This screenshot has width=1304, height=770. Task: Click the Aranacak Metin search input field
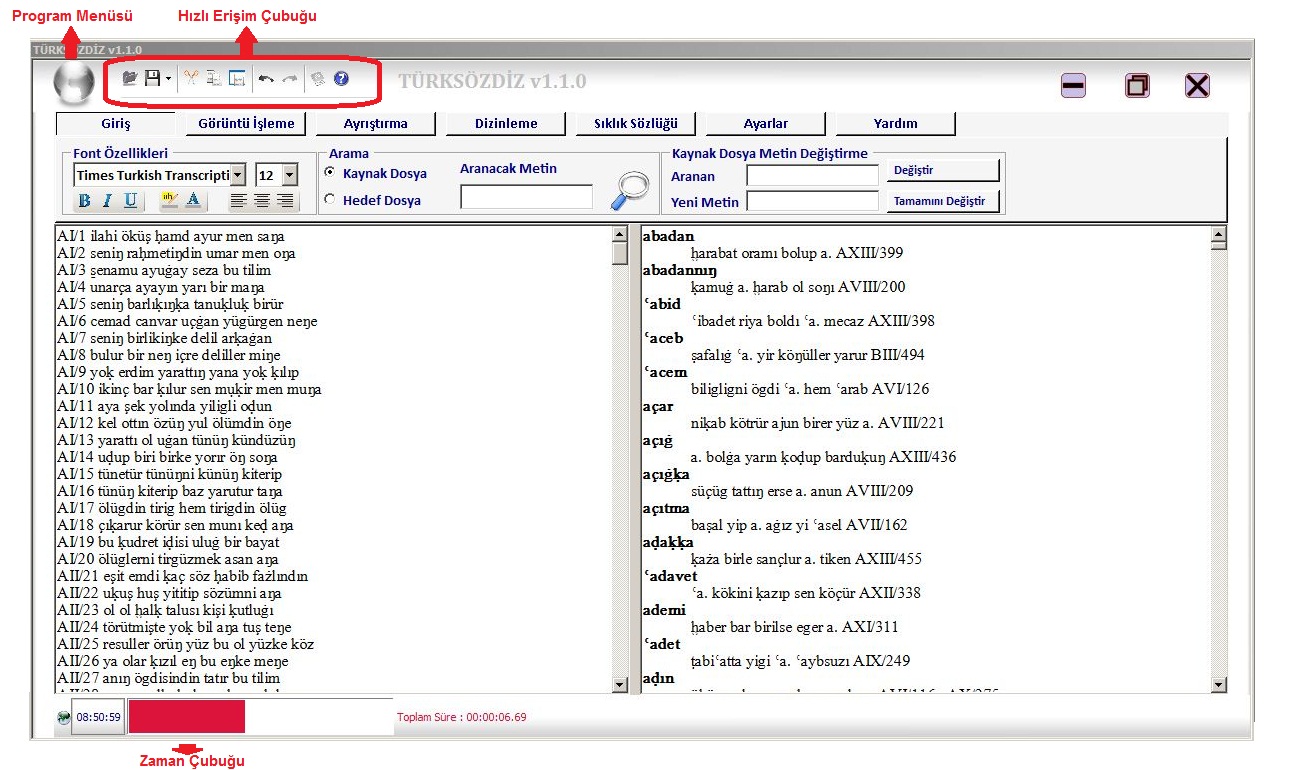[526, 197]
